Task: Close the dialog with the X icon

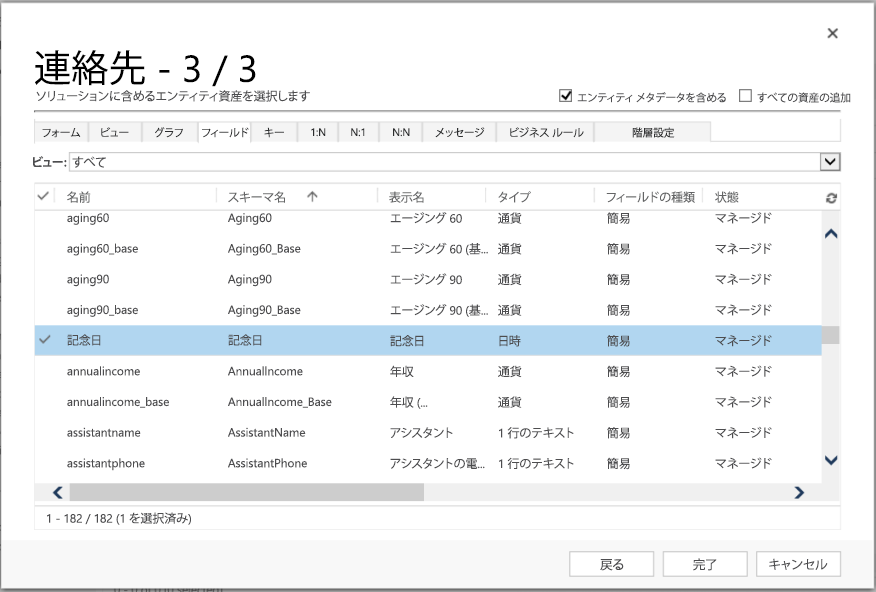Action: tap(832, 34)
